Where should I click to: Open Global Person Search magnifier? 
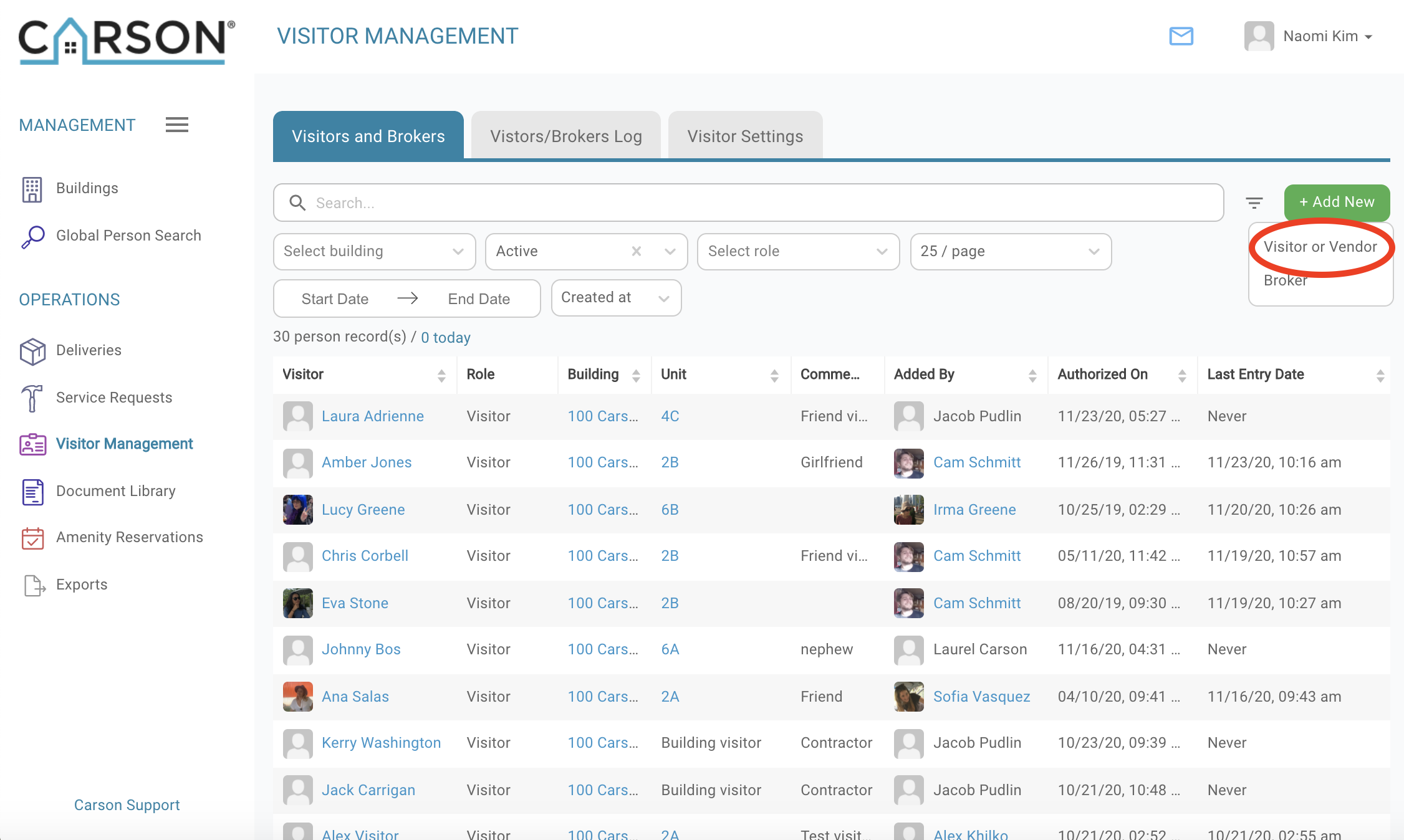(33, 236)
